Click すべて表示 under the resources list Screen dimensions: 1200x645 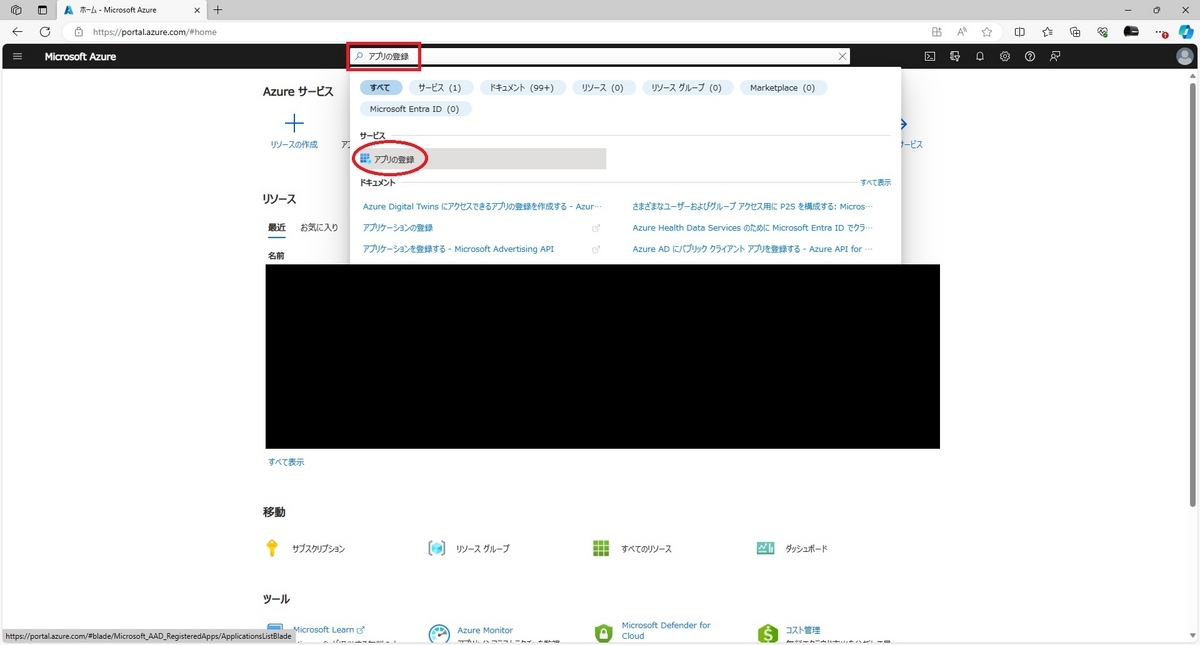287,461
